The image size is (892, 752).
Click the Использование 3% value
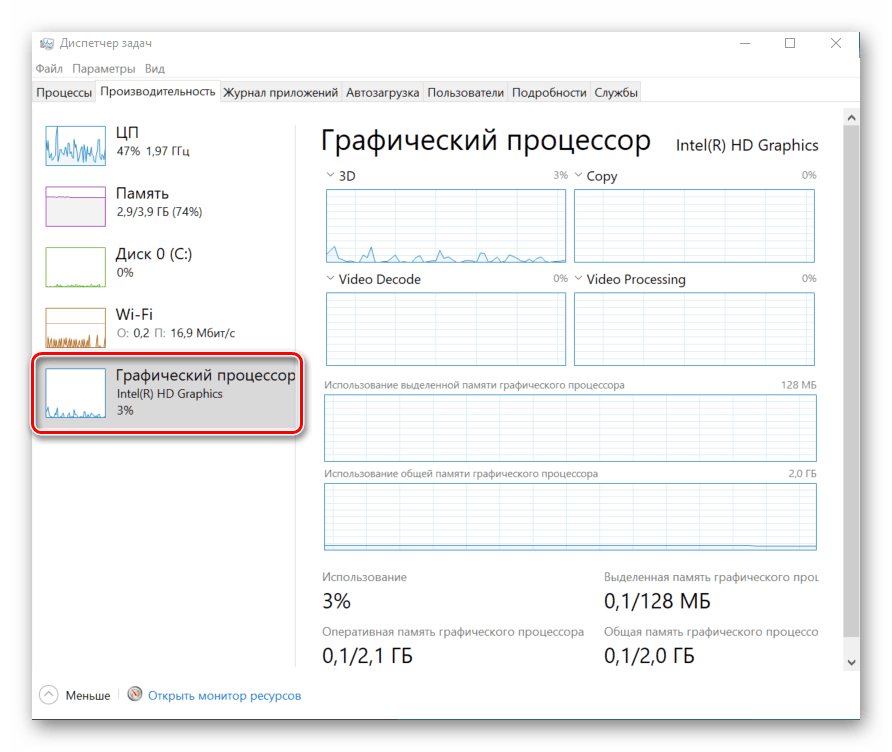point(336,601)
